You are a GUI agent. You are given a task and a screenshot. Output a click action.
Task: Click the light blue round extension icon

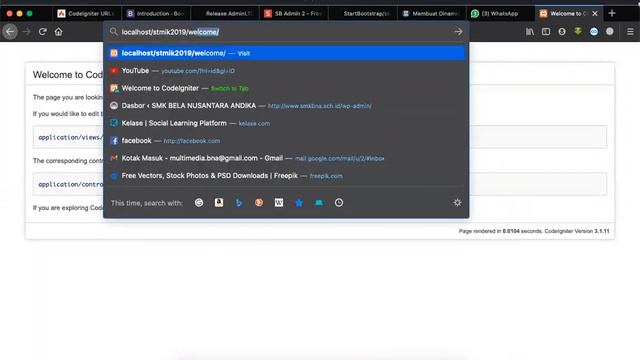coord(594,31)
